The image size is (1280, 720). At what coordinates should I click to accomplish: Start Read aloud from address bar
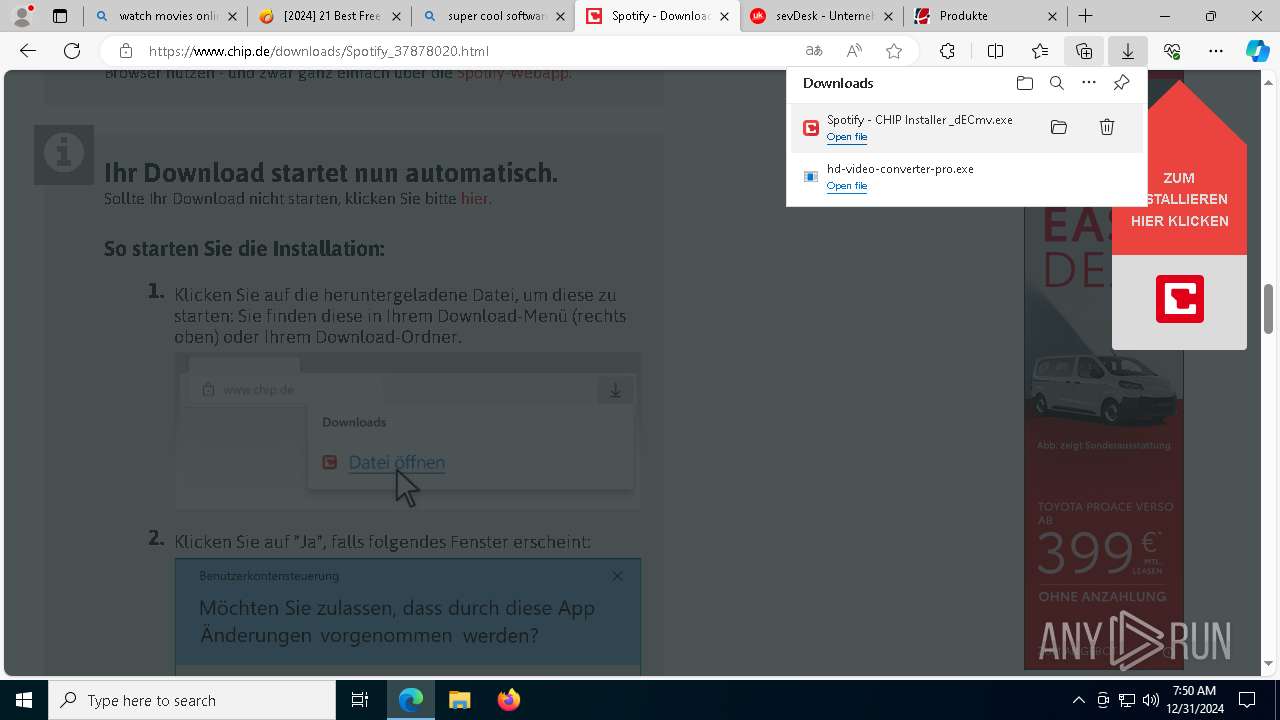tap(854, 51)
